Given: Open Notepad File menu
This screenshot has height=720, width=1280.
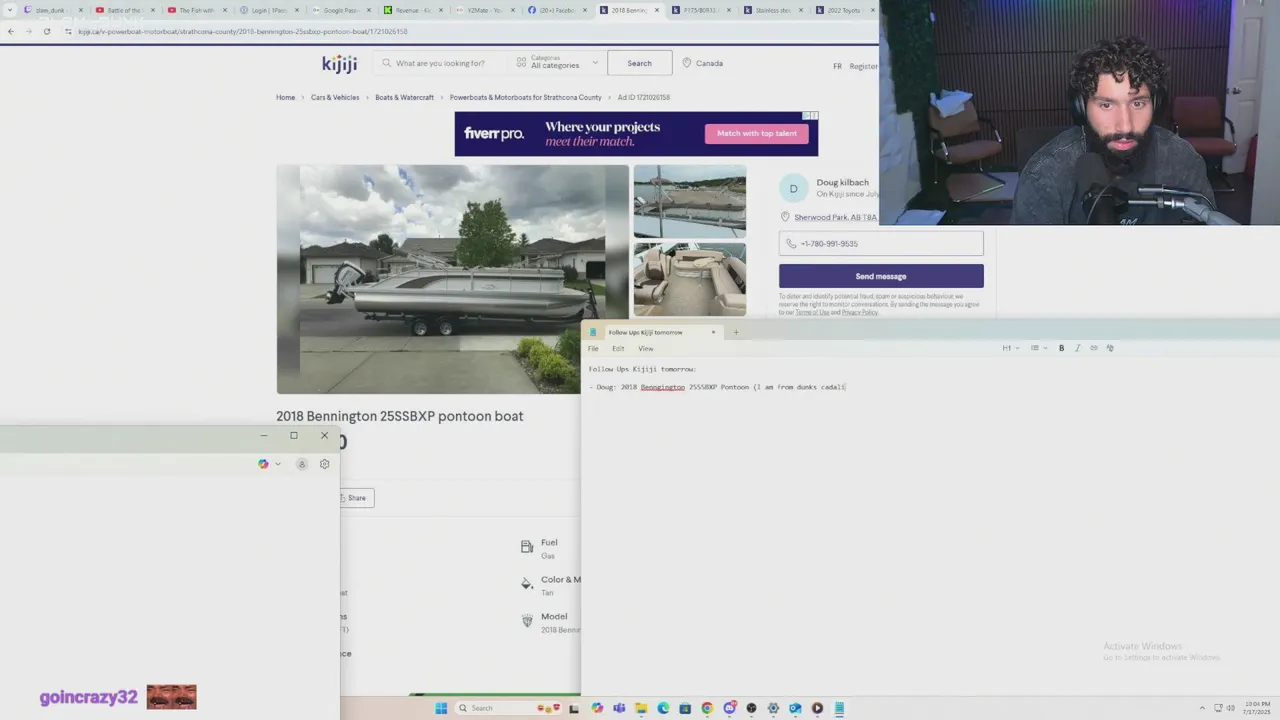Looking at the screenshot, I should 593,348.
